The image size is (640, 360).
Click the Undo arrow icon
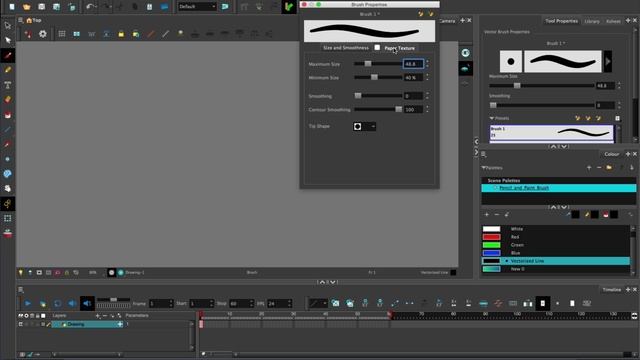89,7
